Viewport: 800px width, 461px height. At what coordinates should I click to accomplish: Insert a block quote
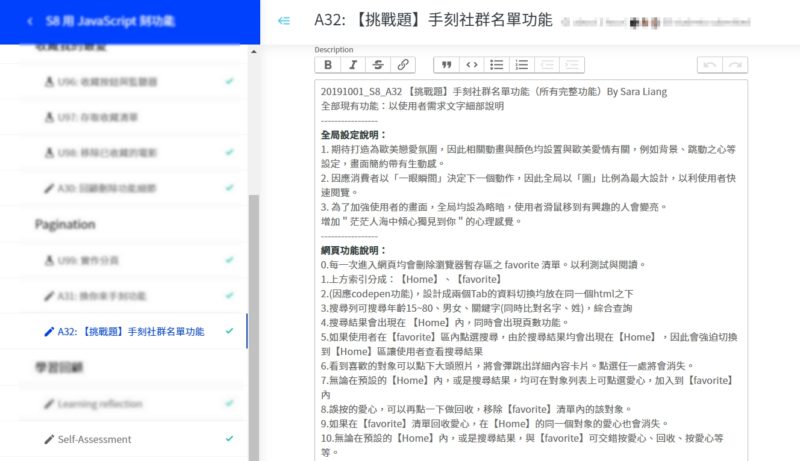point(446,65)
